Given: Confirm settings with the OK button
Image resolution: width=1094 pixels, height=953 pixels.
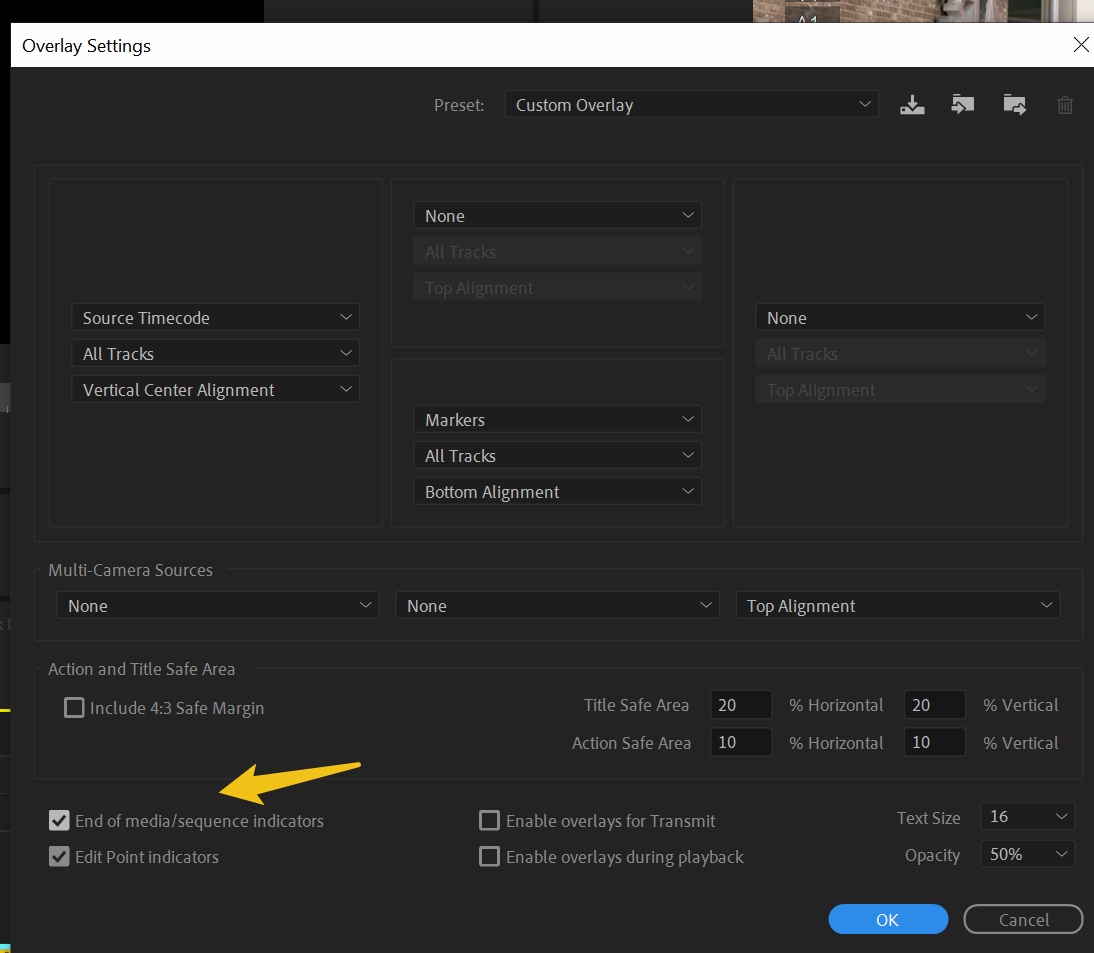Looking at the screenshot, I should 887,919.
